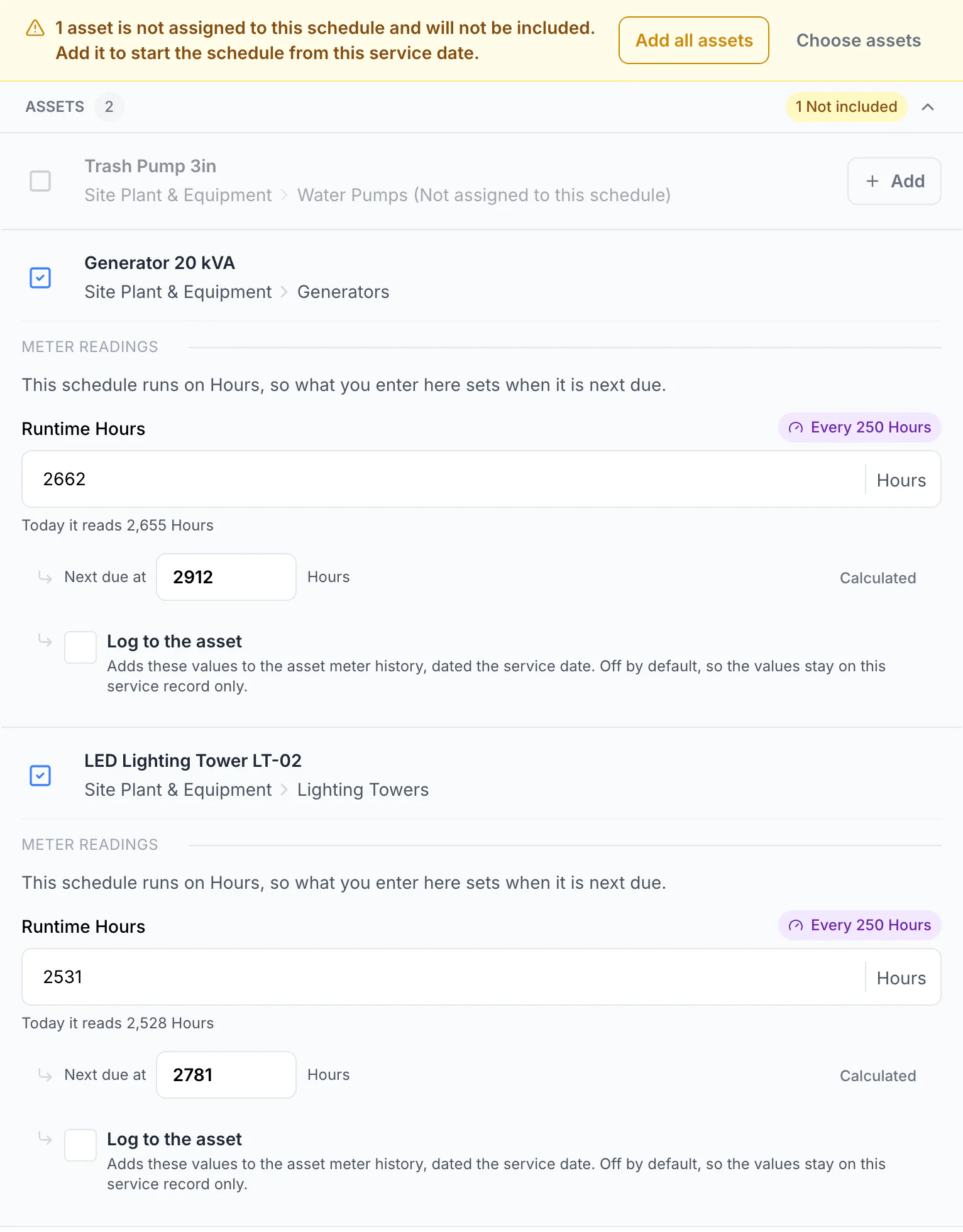Click the warning triangle icon in banner
This screenshot has width=963, height=1232.
coord(35,28)
